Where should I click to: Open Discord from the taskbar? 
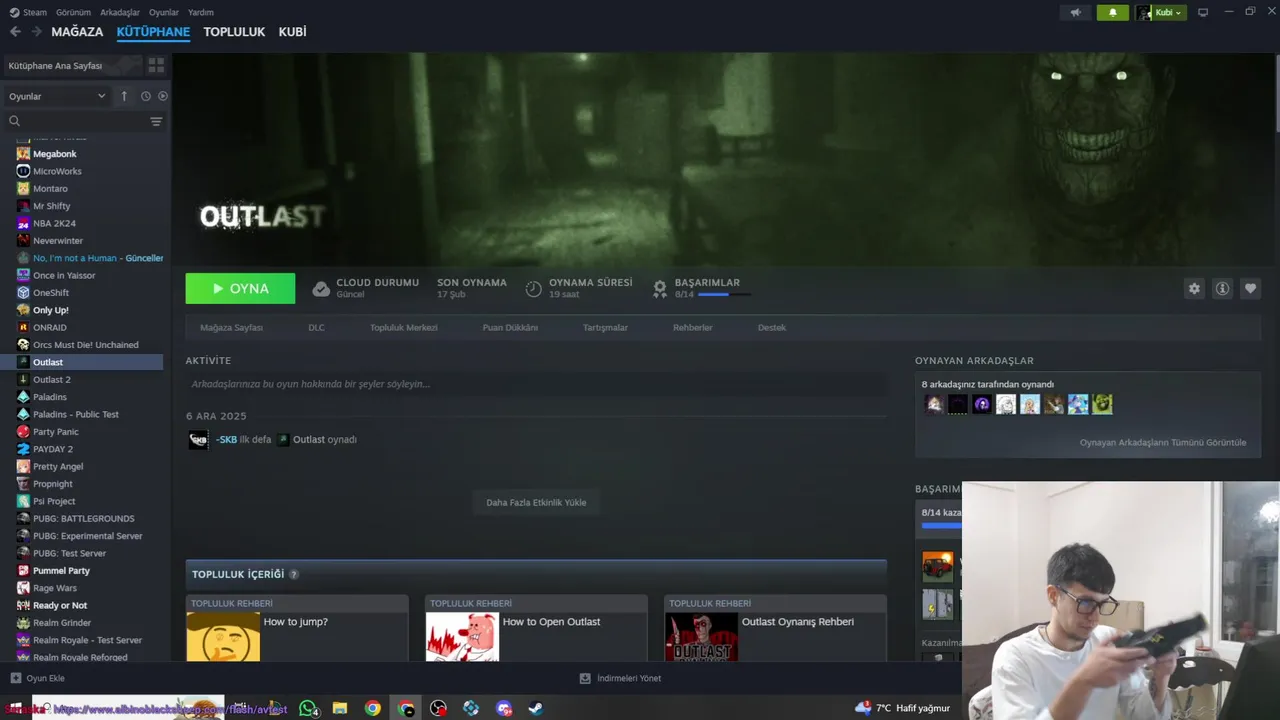[504, 708]
